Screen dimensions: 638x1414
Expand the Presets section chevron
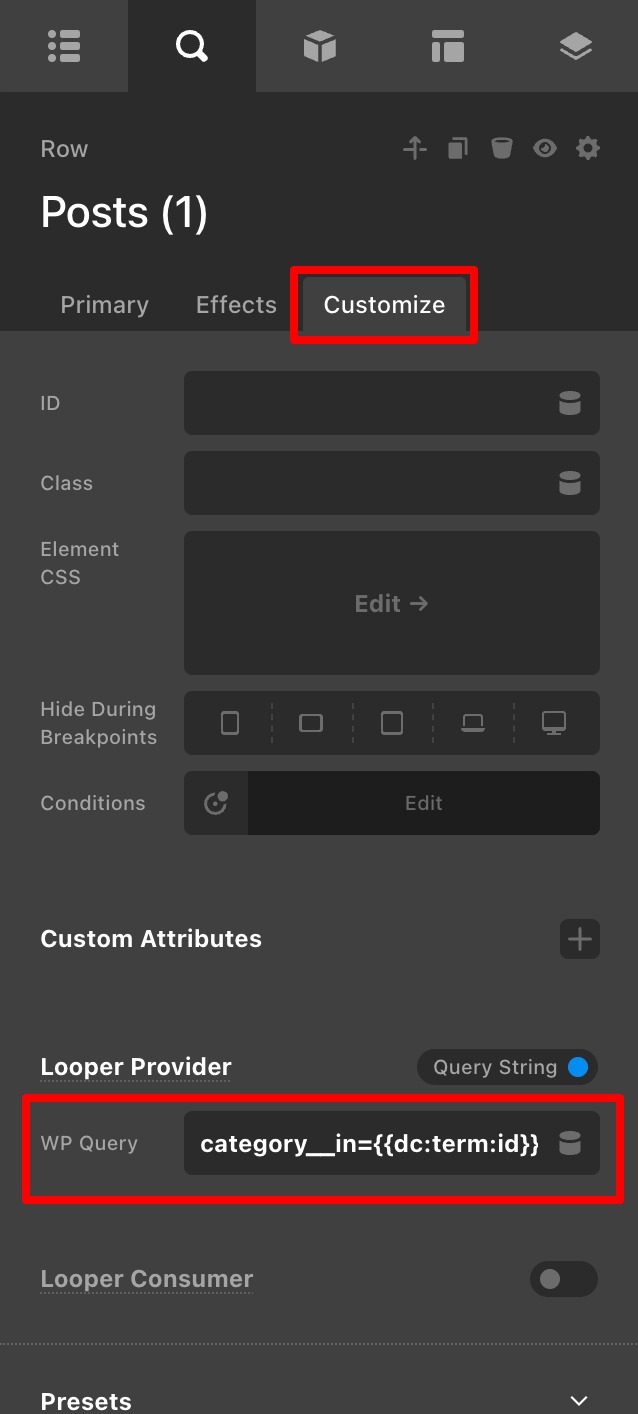[578, 1401]
